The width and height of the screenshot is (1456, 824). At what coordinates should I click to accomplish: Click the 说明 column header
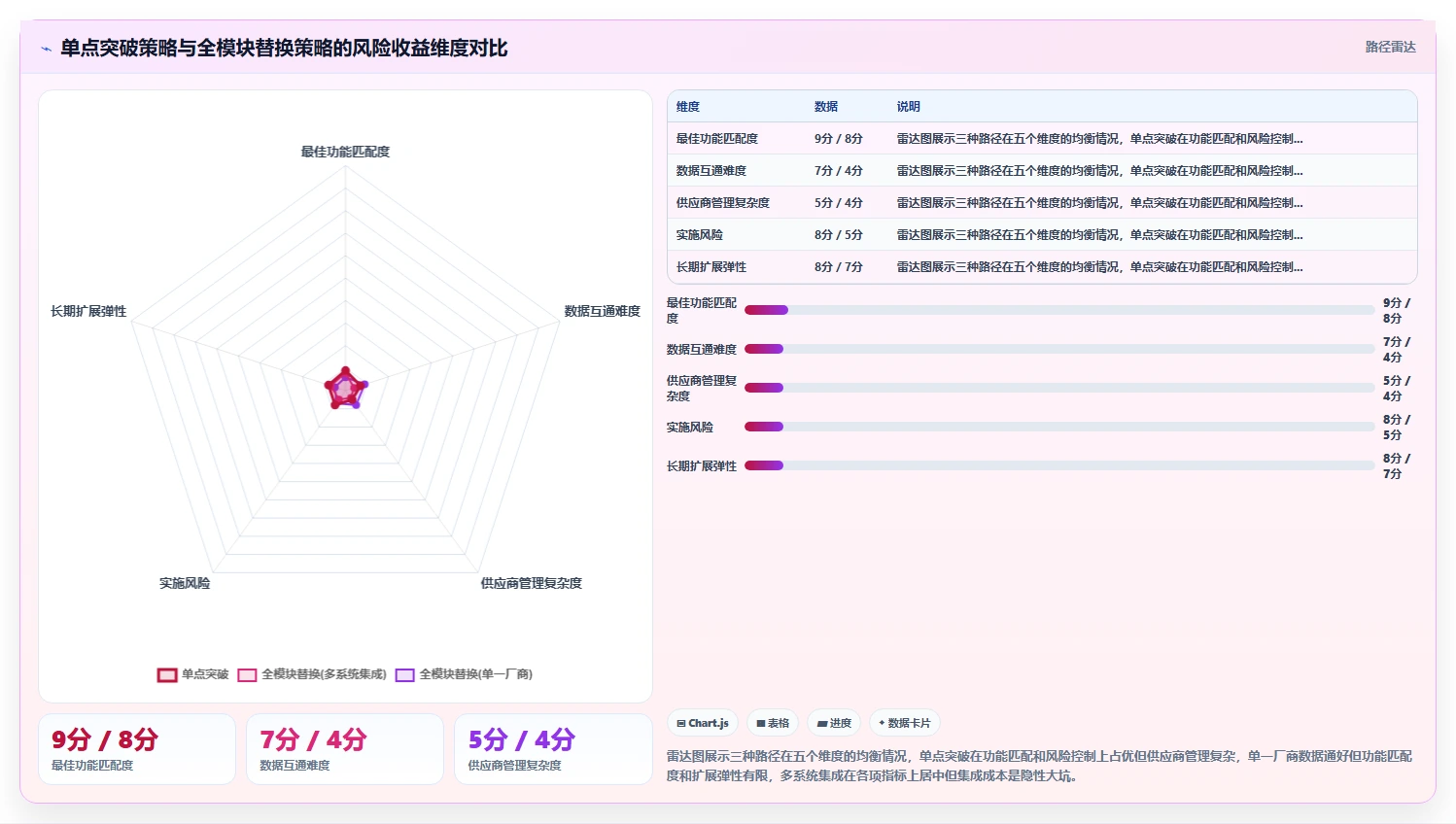[909, 107]
